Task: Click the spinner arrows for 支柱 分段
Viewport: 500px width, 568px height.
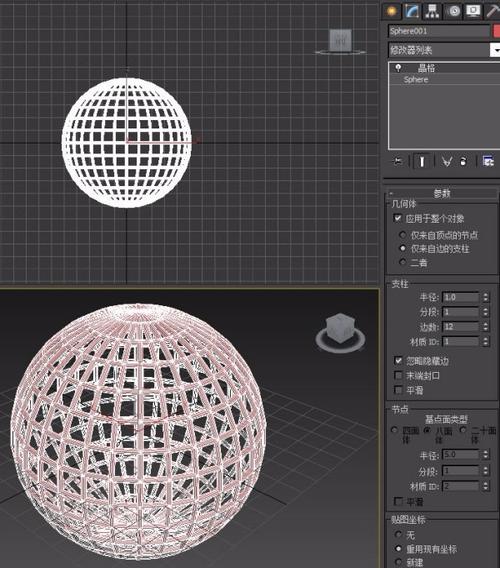Action: [486, 312]
